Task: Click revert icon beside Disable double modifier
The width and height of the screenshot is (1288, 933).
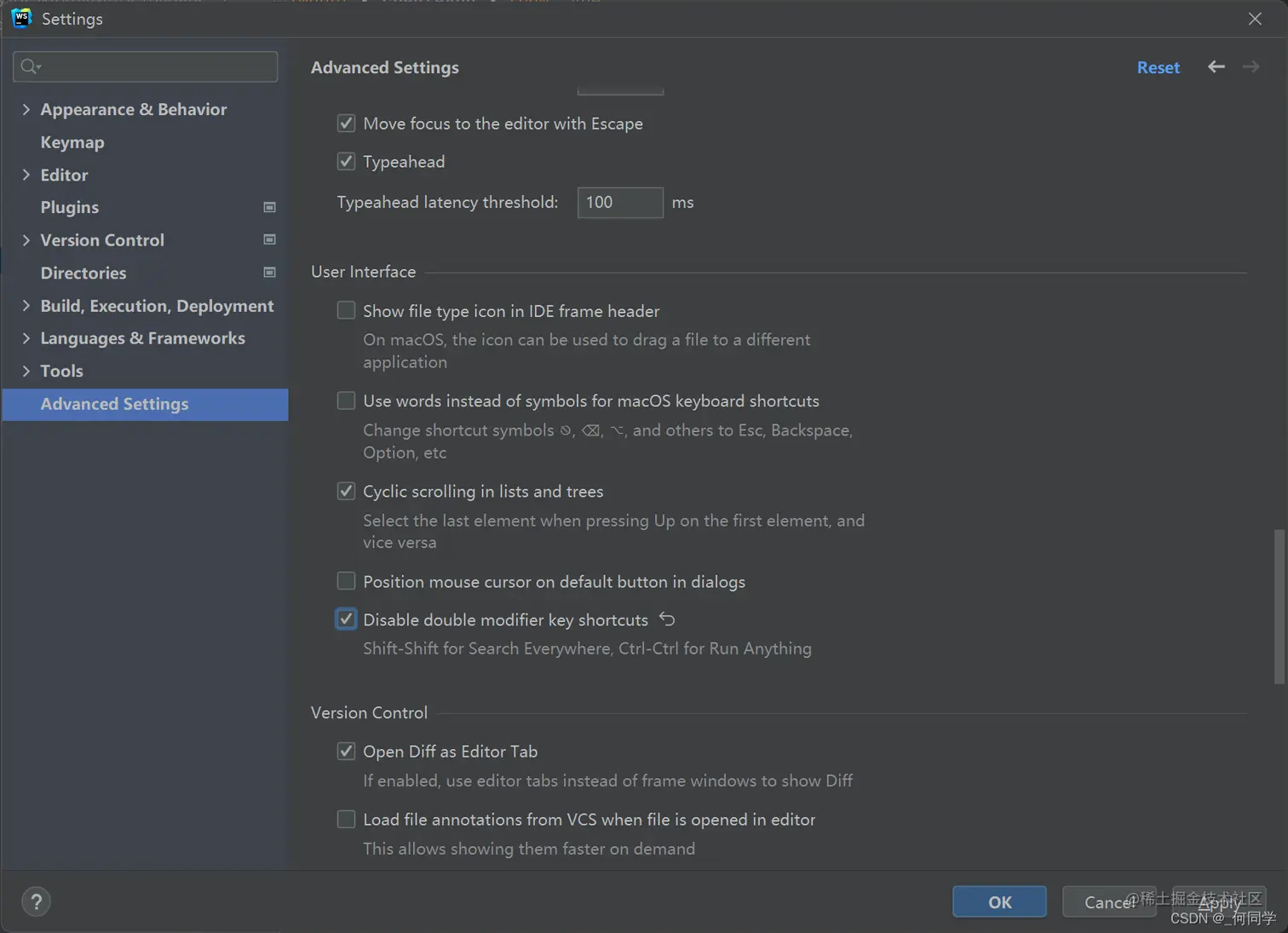Action: [x=667, y=619]
